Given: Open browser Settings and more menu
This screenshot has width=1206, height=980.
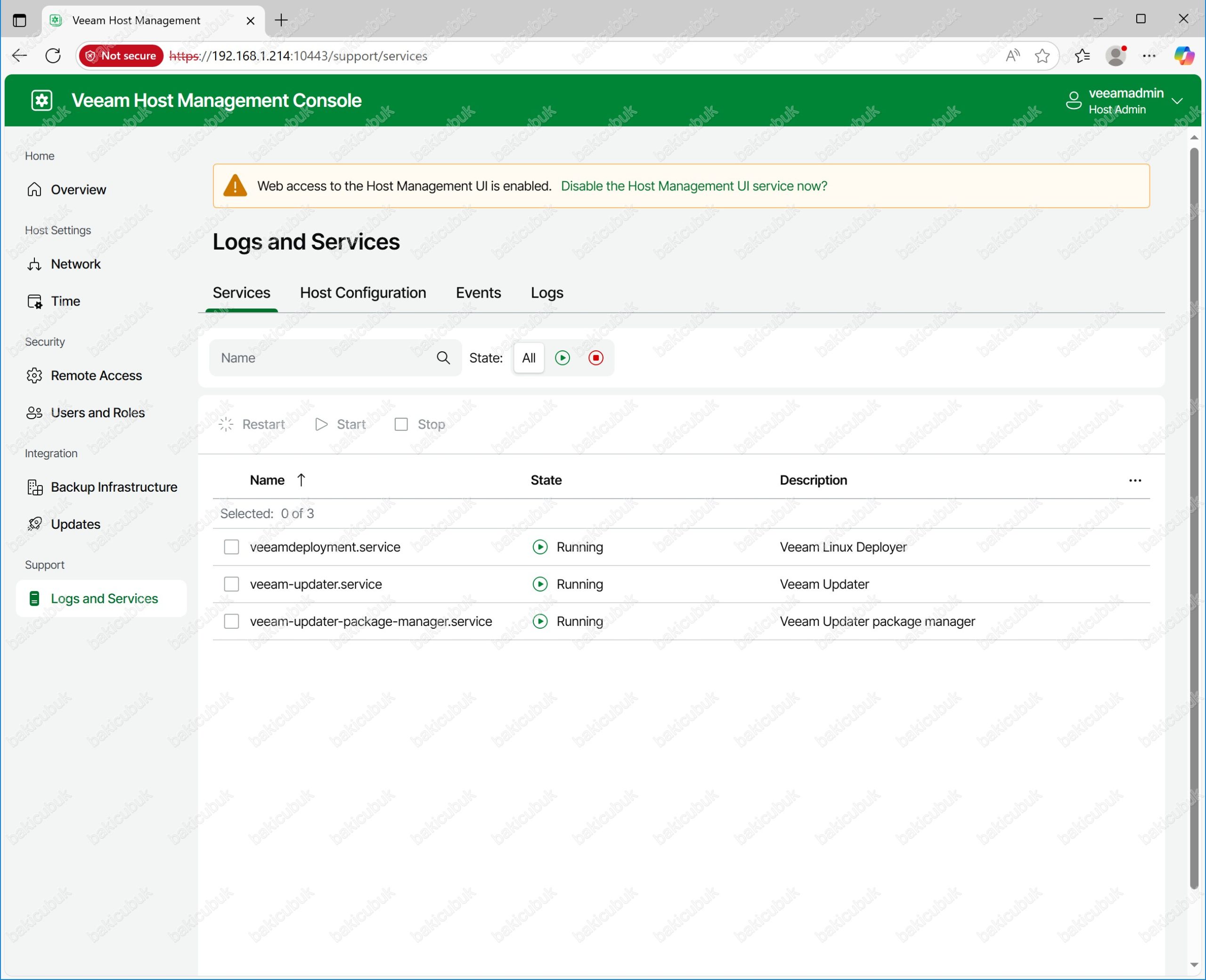Looking at the screenshot, I should click(x=1149, y=55).
